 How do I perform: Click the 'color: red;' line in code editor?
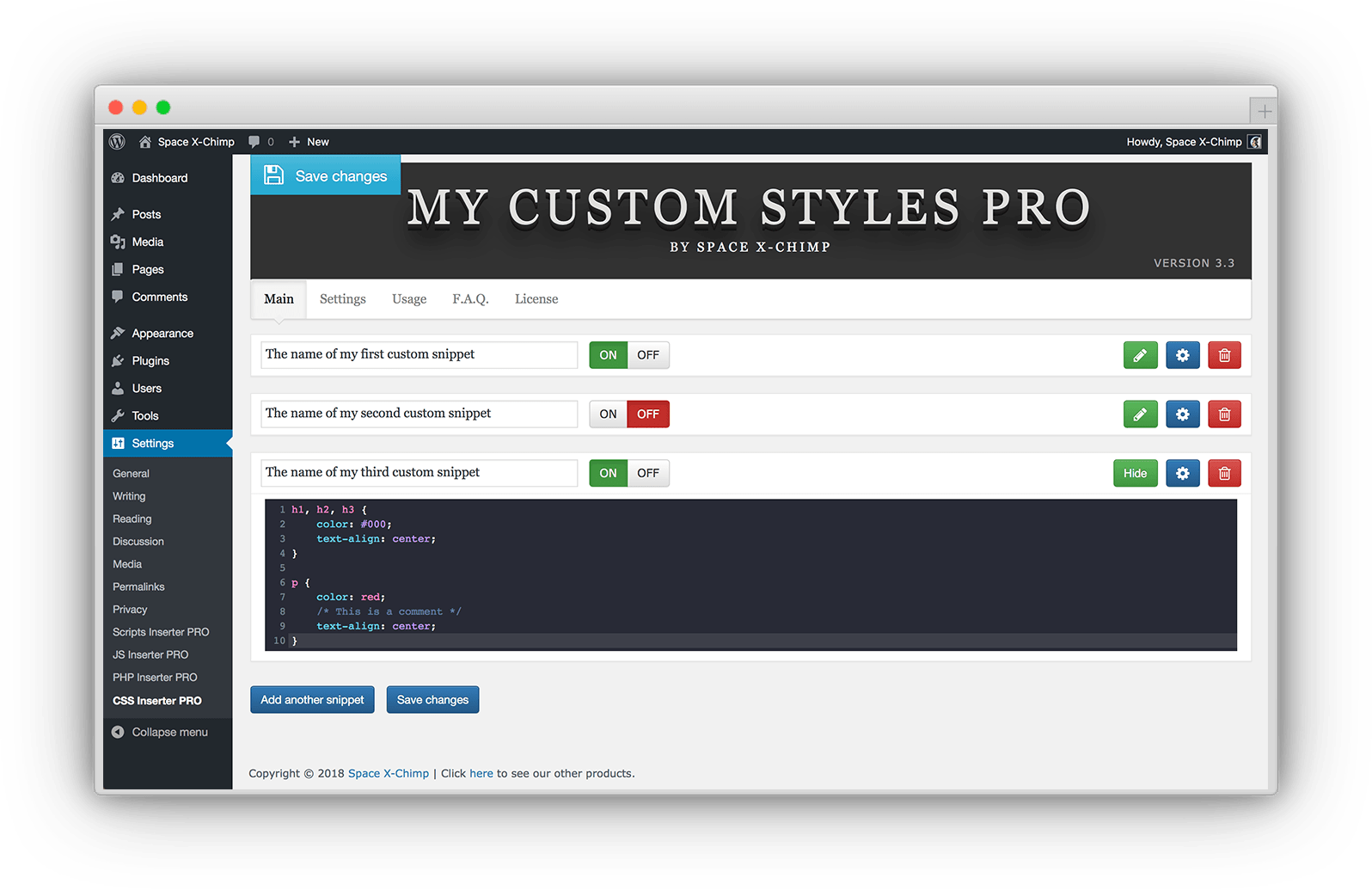point(351,597)
